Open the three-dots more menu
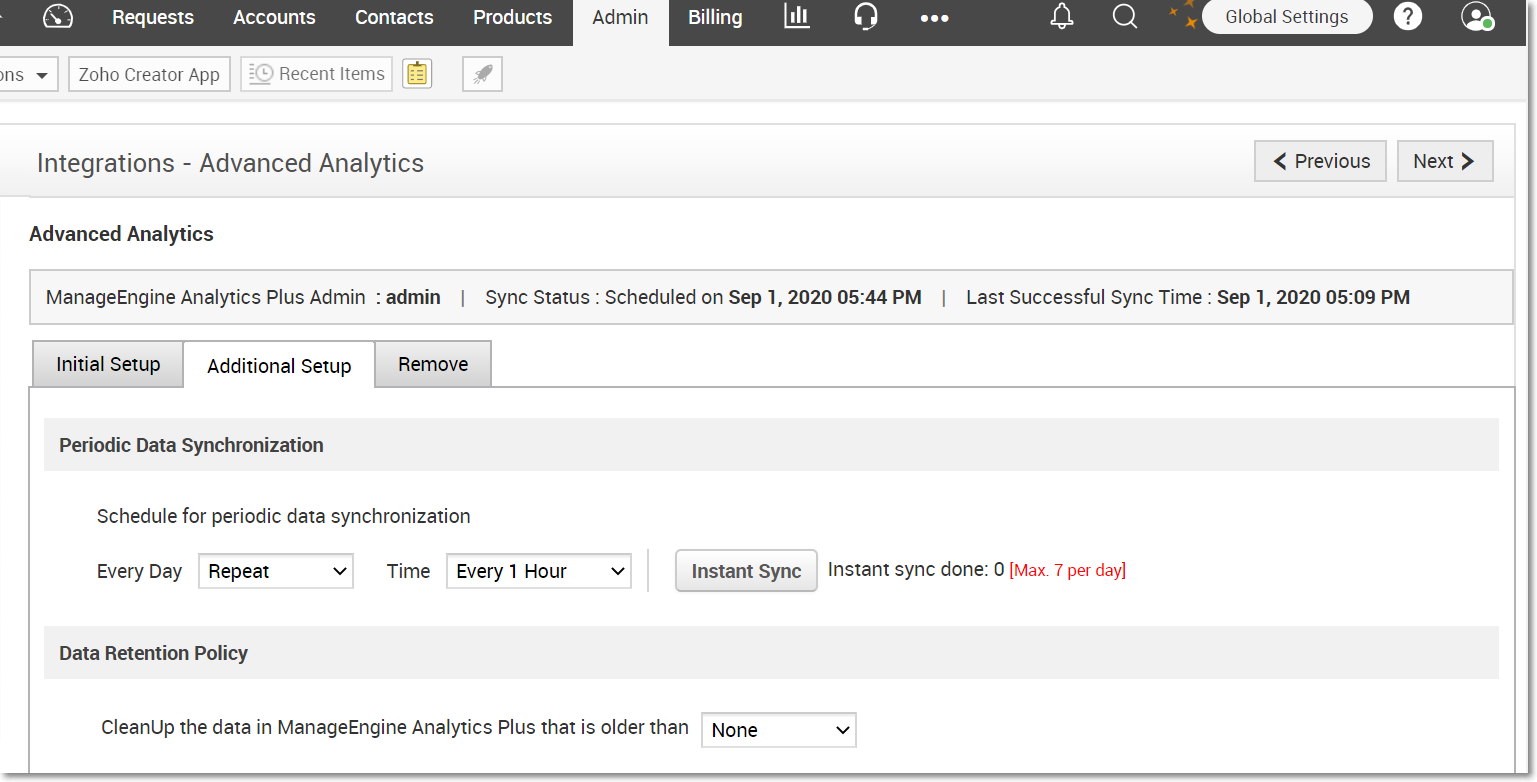 934,18
